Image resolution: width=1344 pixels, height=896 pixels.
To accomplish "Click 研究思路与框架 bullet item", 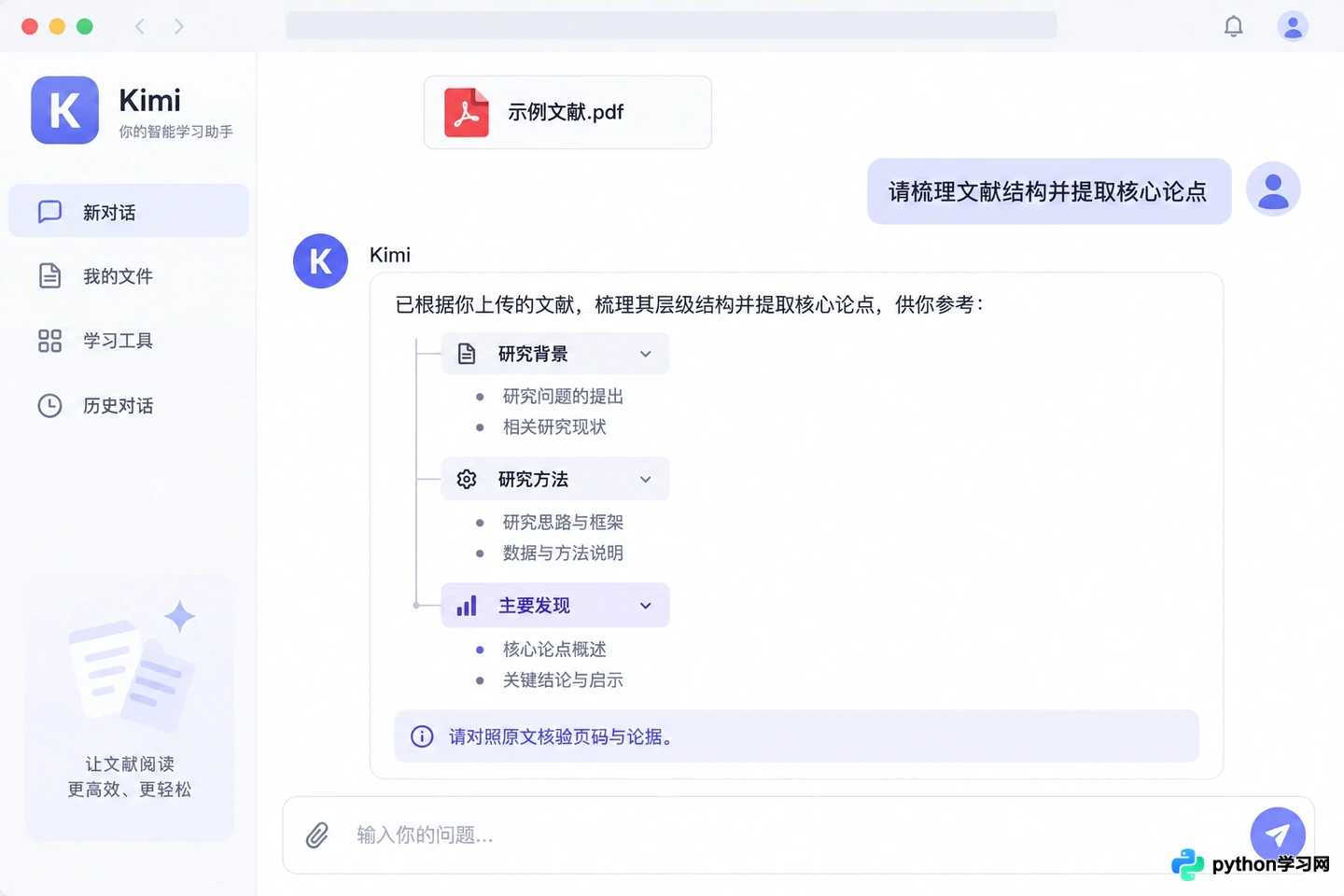I will [x=563, y=523].
